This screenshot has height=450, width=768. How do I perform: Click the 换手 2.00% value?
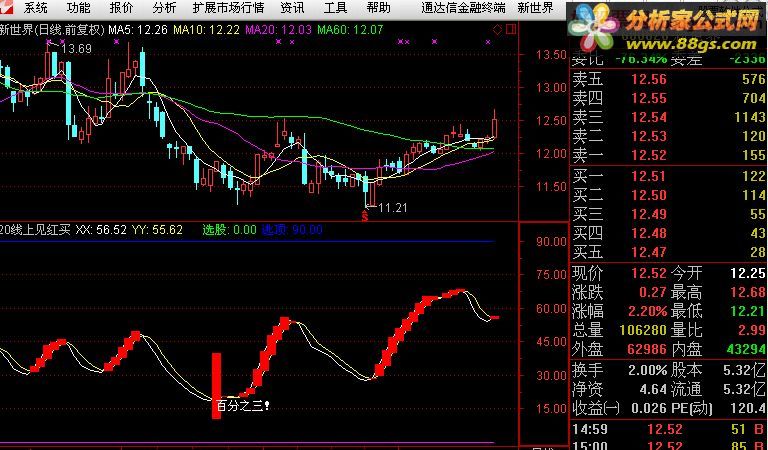pos(648,370)
